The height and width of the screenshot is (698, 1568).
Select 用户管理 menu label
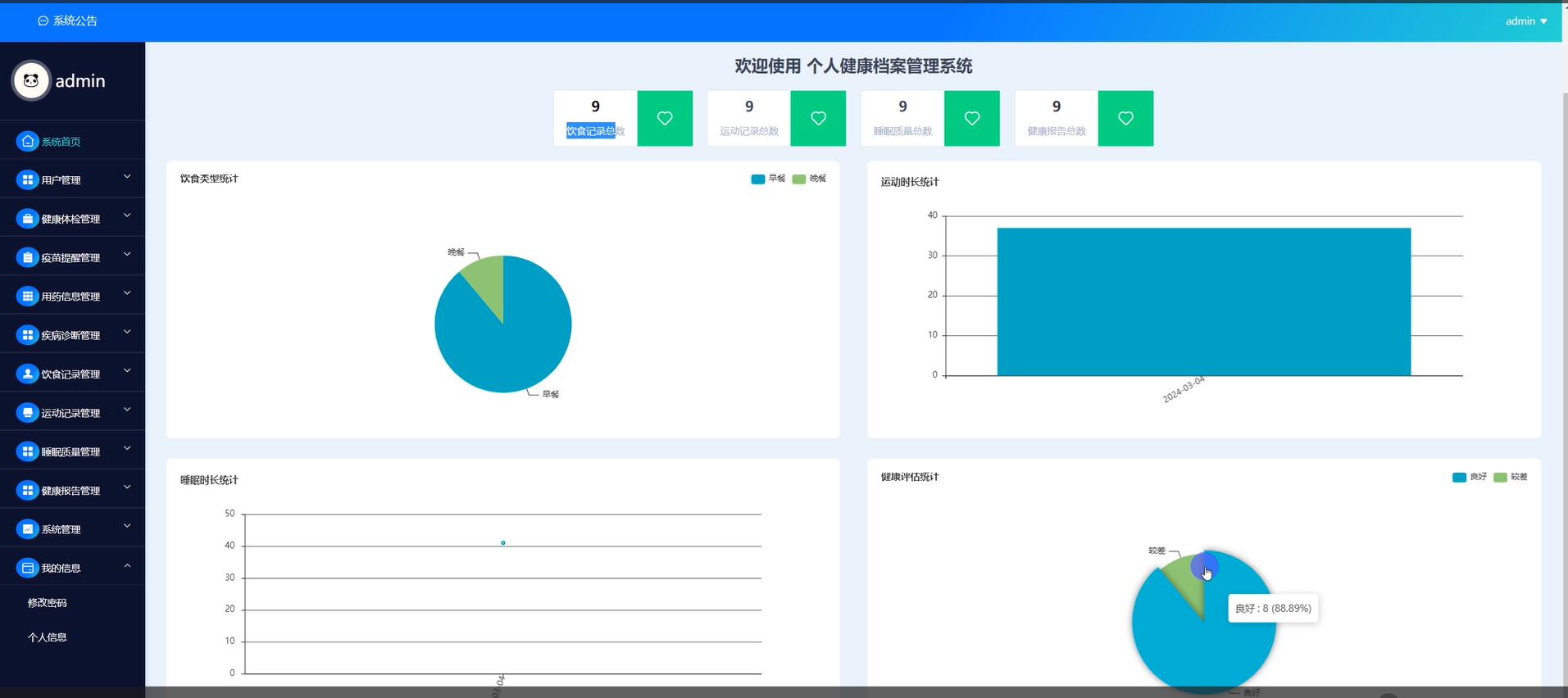point(61,180)
